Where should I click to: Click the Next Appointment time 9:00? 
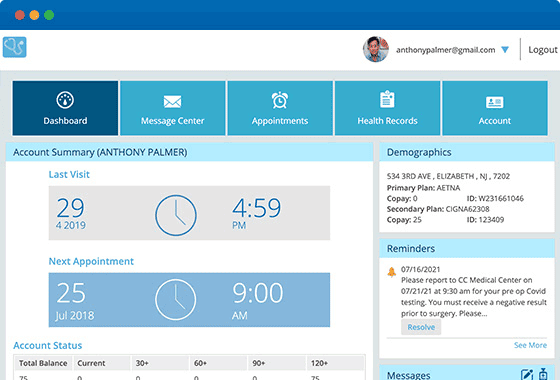click(x=258, y=293)
